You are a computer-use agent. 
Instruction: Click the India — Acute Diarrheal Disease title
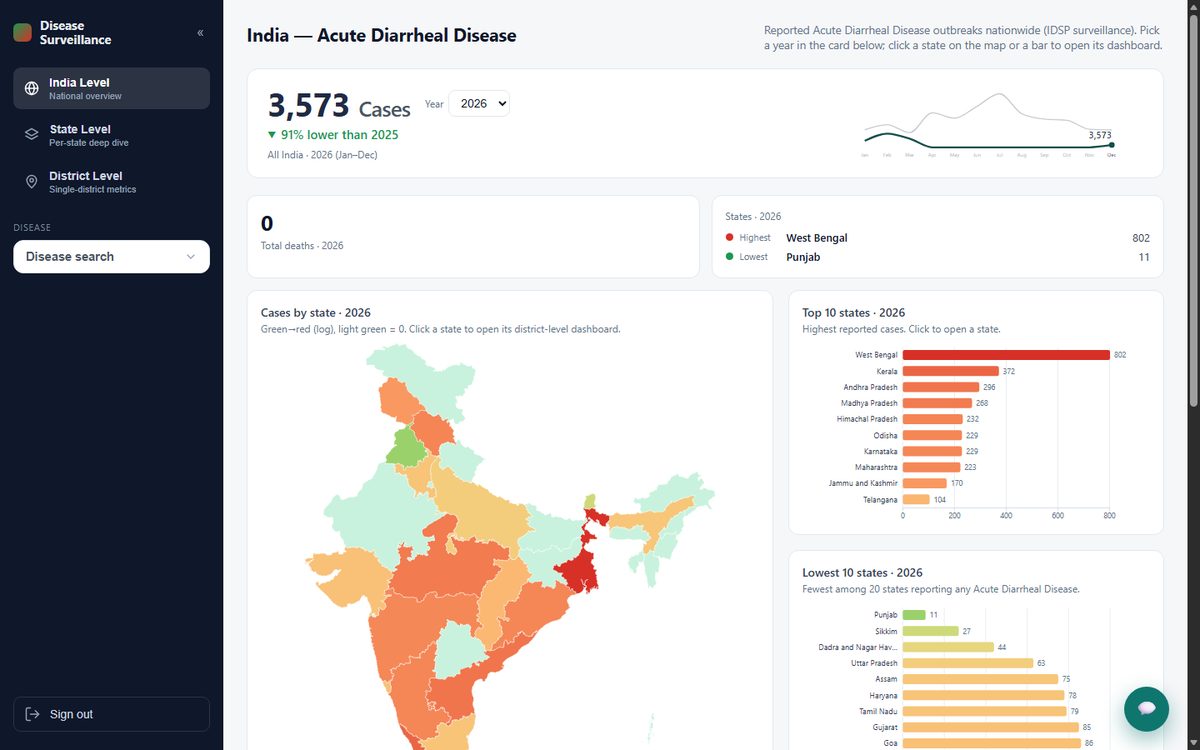tap(382, 36)
